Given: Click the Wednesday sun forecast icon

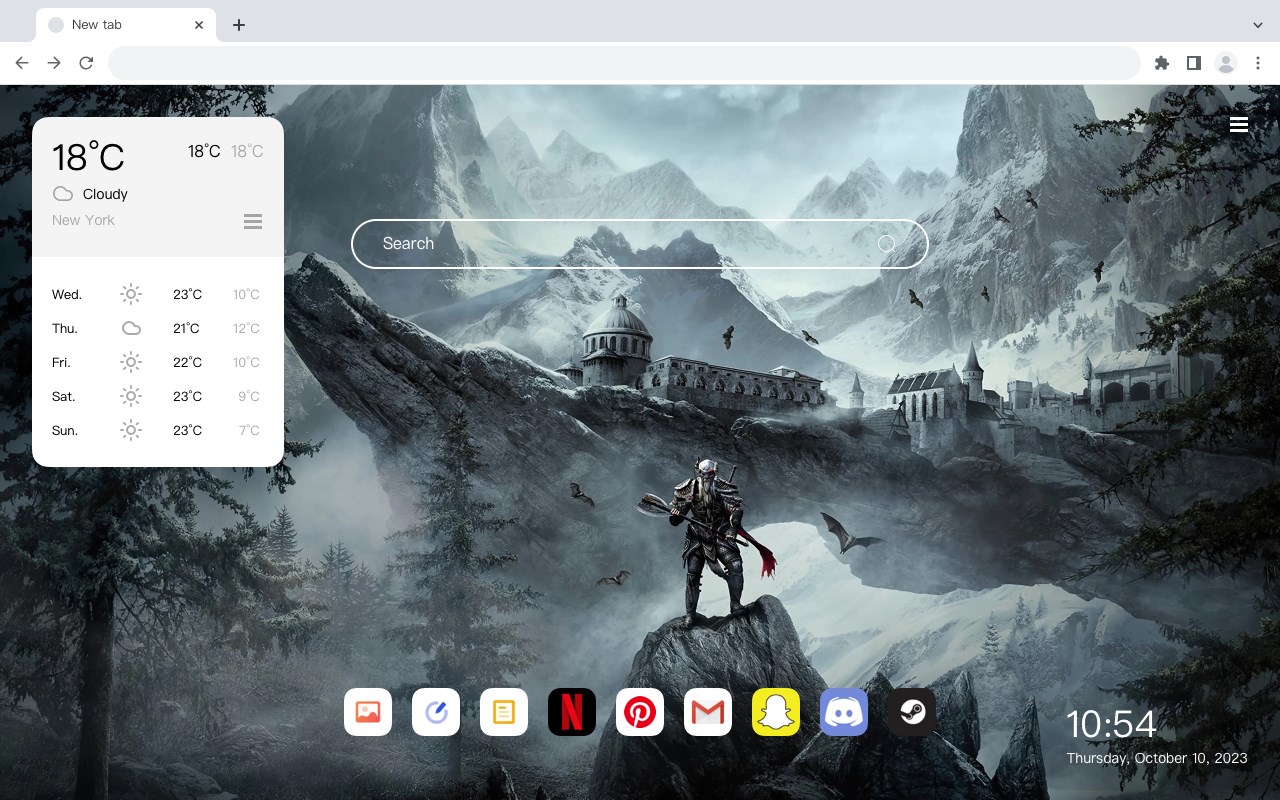Looking at the screenshot, I should click(x=131, y=294).
